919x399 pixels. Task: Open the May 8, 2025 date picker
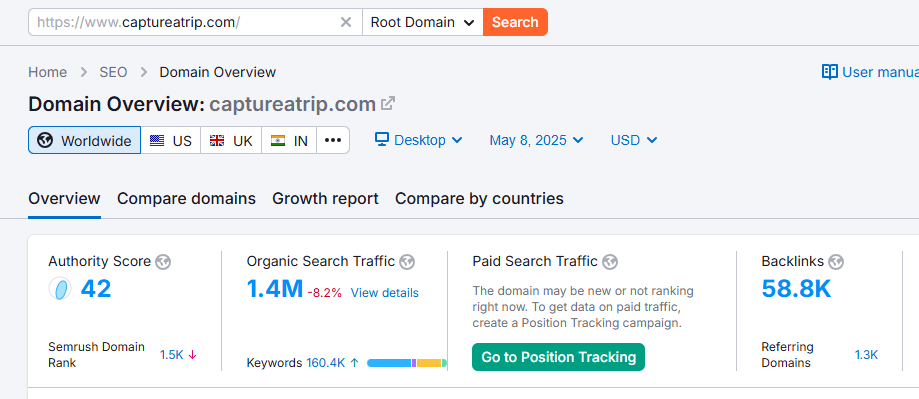coord(536,140)
